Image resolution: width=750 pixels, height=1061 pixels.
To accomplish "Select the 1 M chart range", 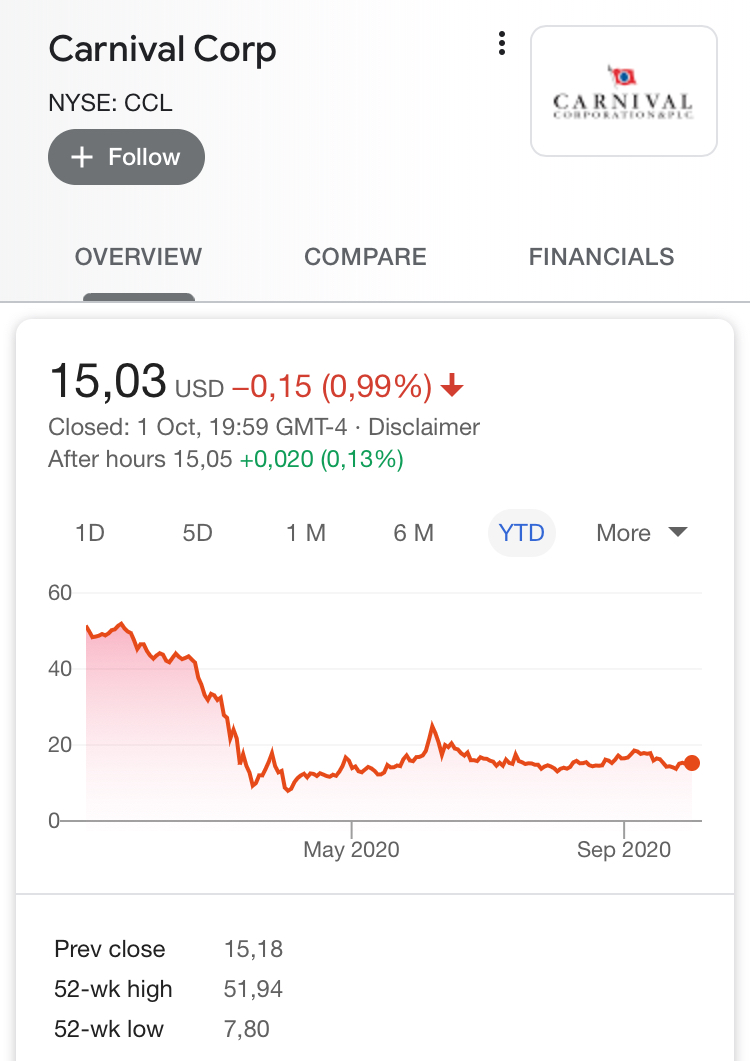I will [x=306, y=533].
